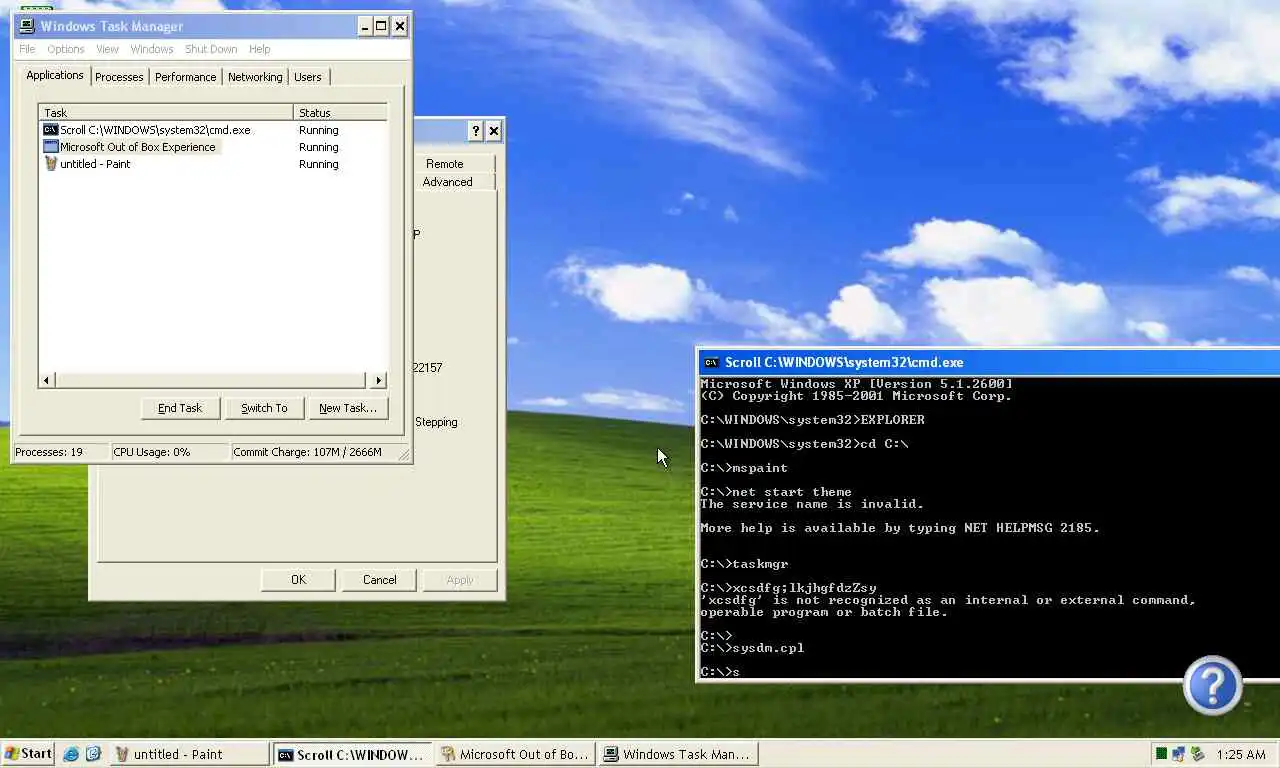Select the Scroll cmd.exe task row
The width and height of the screenshot is (1280, 768).
(x=214, y=130)
